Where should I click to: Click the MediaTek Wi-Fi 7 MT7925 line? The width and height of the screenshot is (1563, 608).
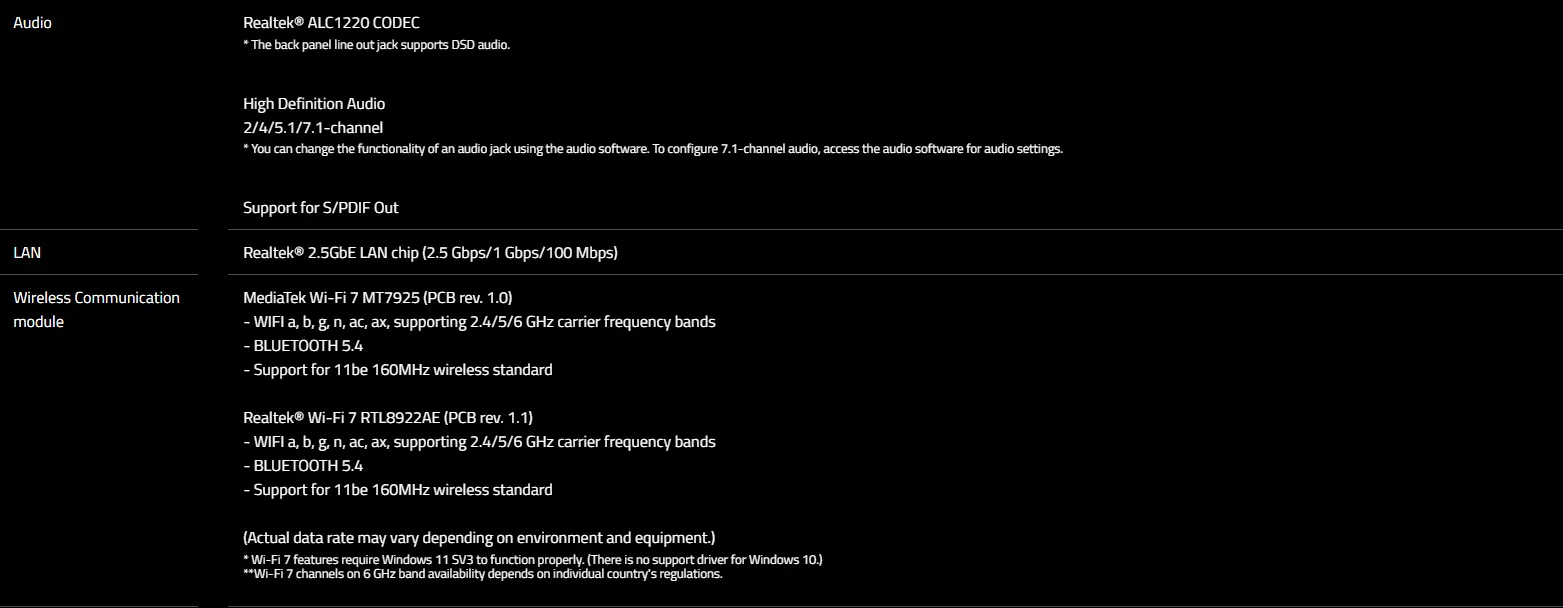click(x=378, y=298)
